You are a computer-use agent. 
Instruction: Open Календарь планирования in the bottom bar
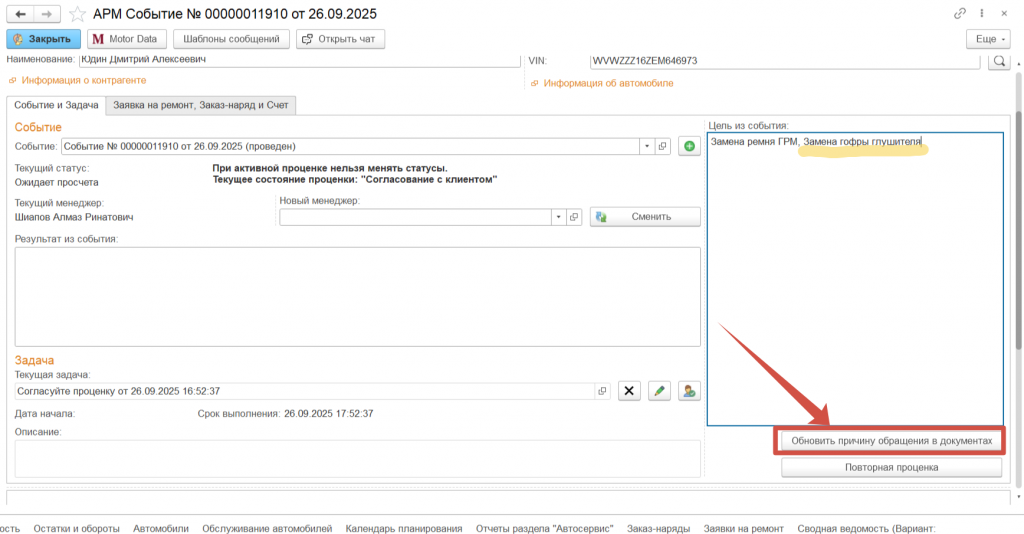403,527
